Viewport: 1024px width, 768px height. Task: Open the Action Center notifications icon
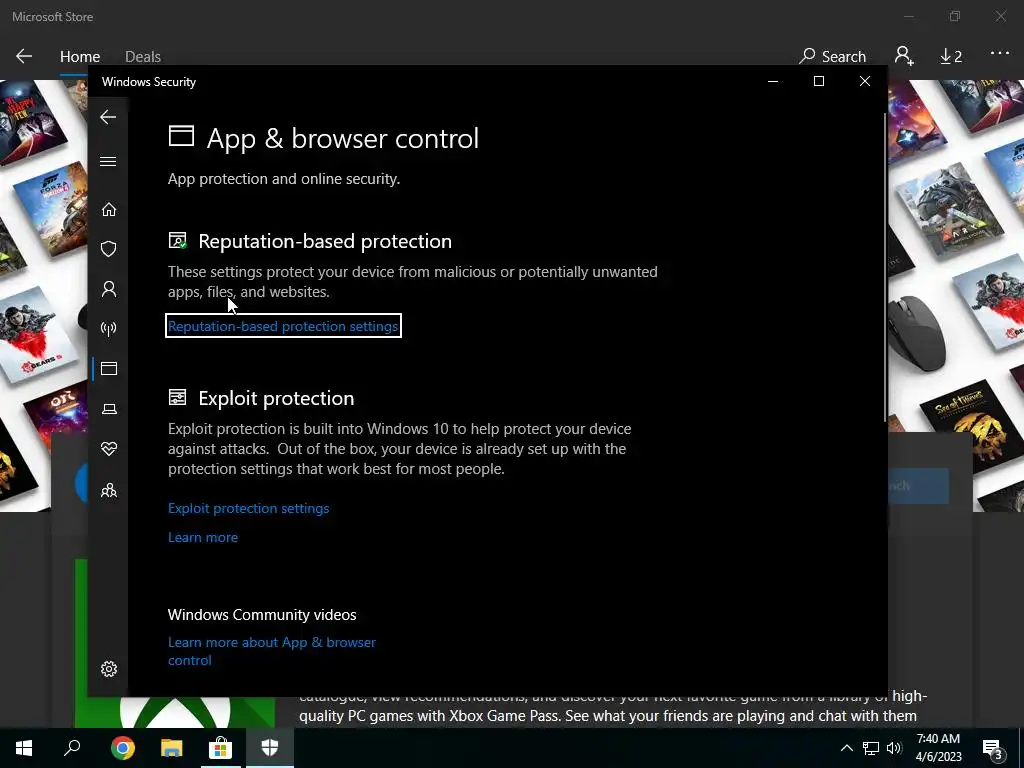coord(993,748)
